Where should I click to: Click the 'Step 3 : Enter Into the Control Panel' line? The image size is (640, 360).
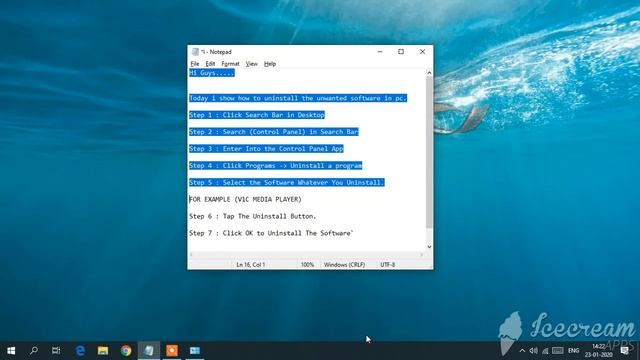point(266,149)
